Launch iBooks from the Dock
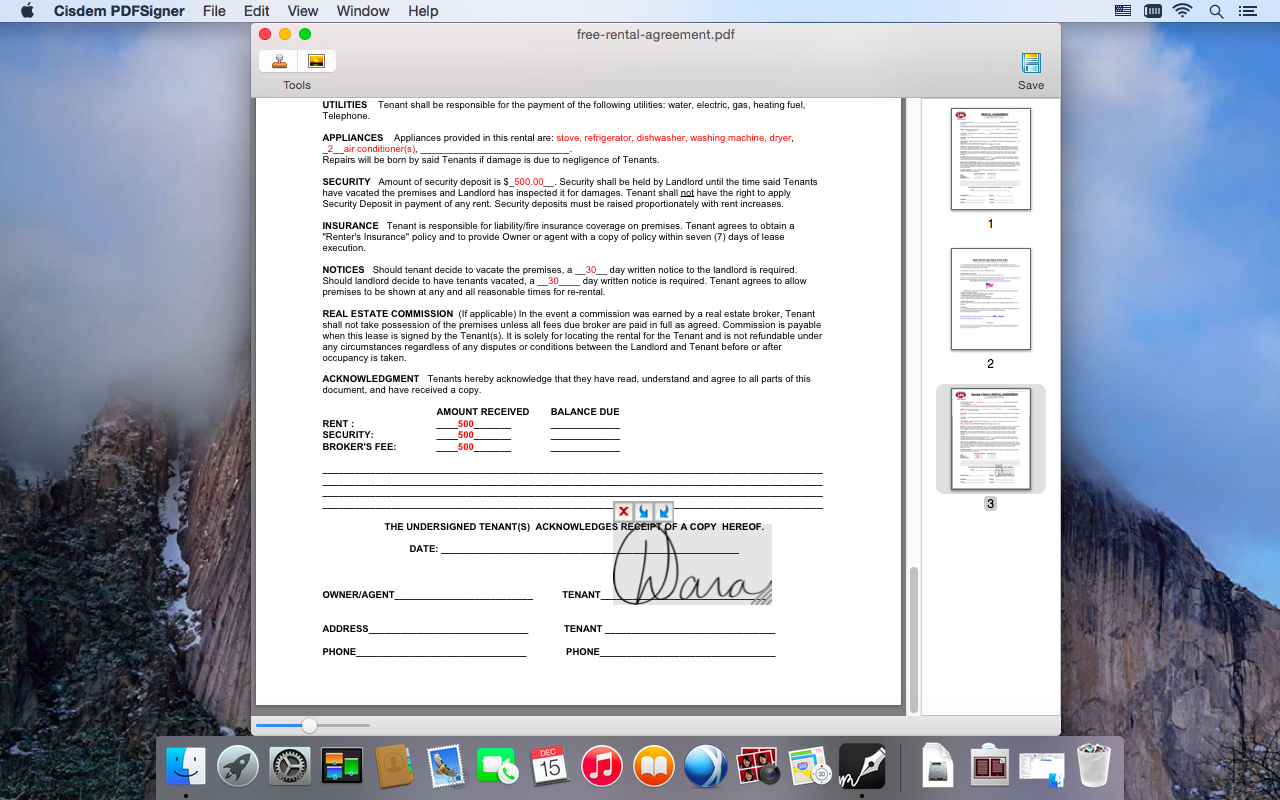This screenshot has height=800, width=1280. [x=654, y=767]
